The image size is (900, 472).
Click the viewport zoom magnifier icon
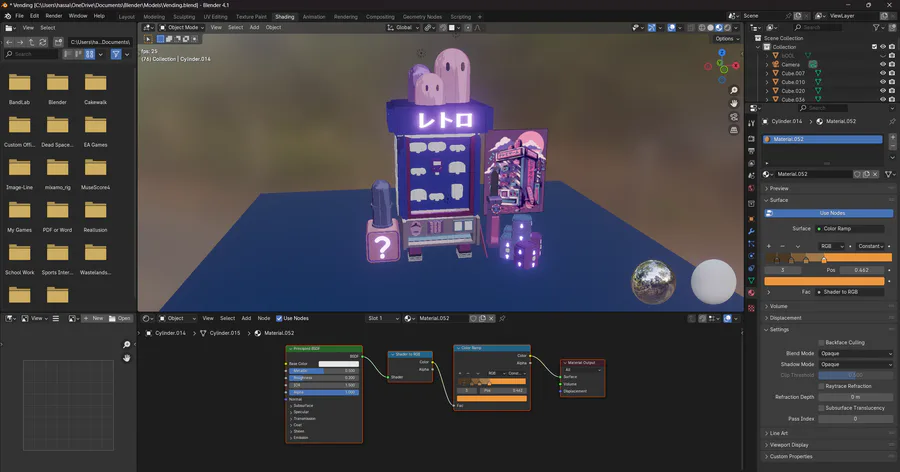click(x=734, y=91)
